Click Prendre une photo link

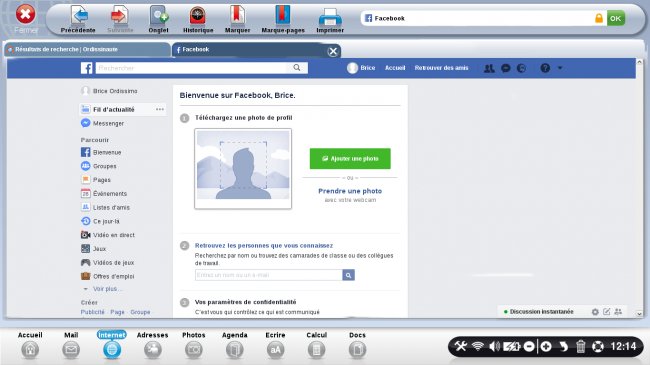point(350,191)
